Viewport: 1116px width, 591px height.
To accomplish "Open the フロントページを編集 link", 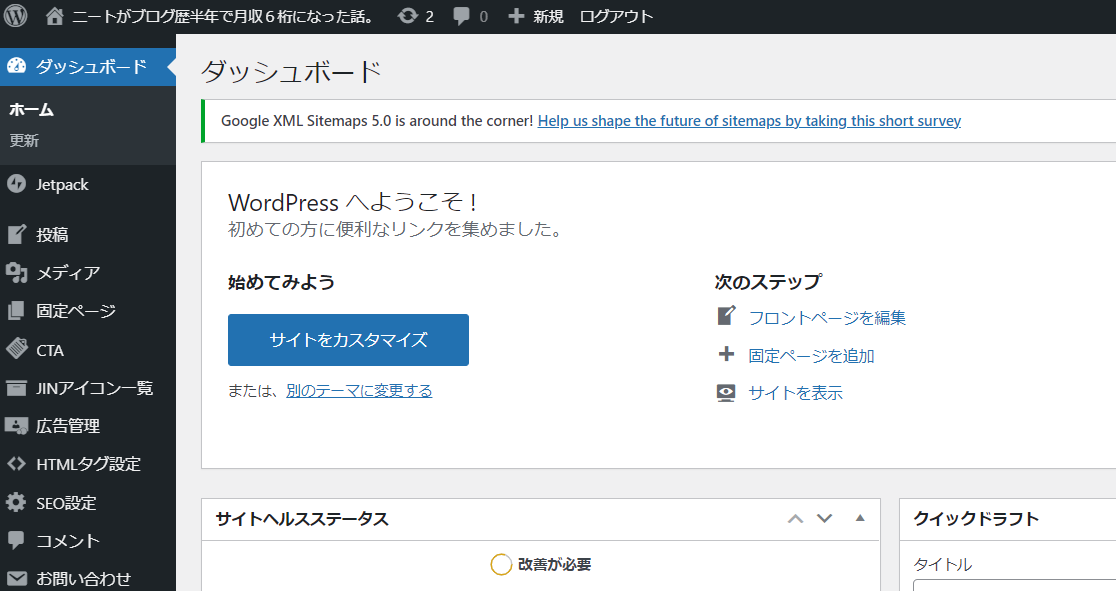I will coord(827,318).
